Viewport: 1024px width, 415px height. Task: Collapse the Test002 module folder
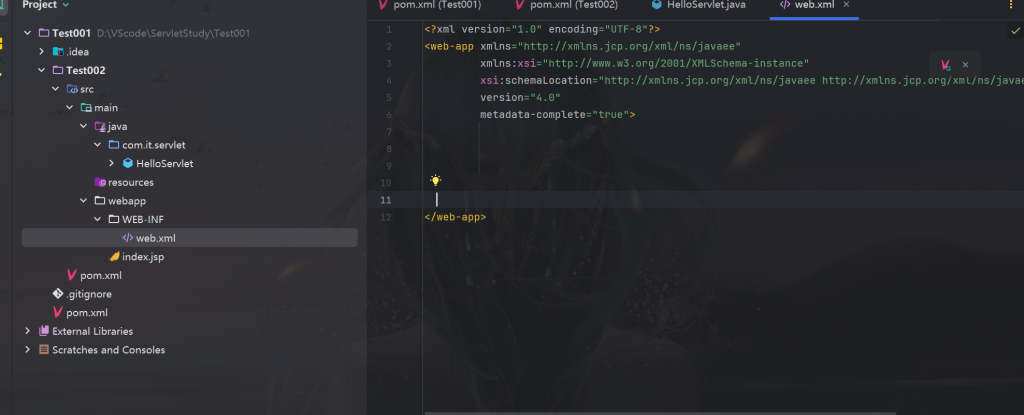coord(41,70)
